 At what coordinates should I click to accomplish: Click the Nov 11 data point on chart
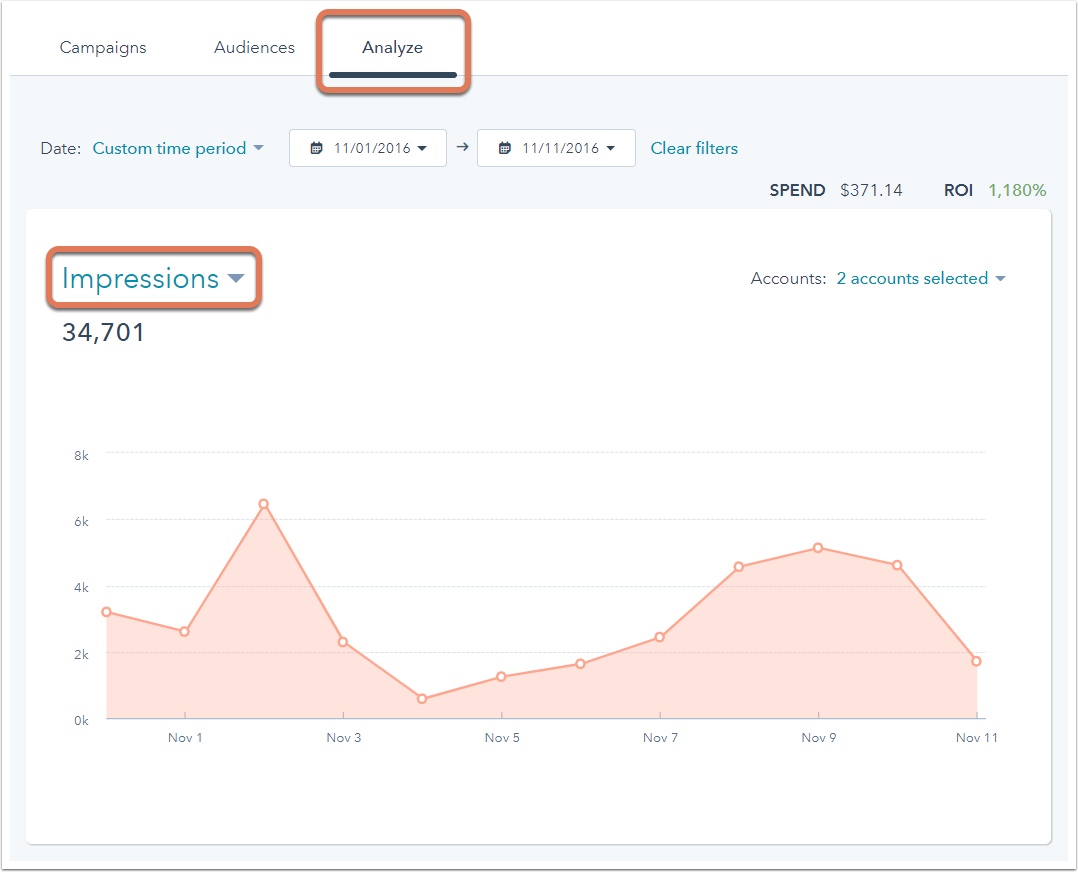point(976,661)
